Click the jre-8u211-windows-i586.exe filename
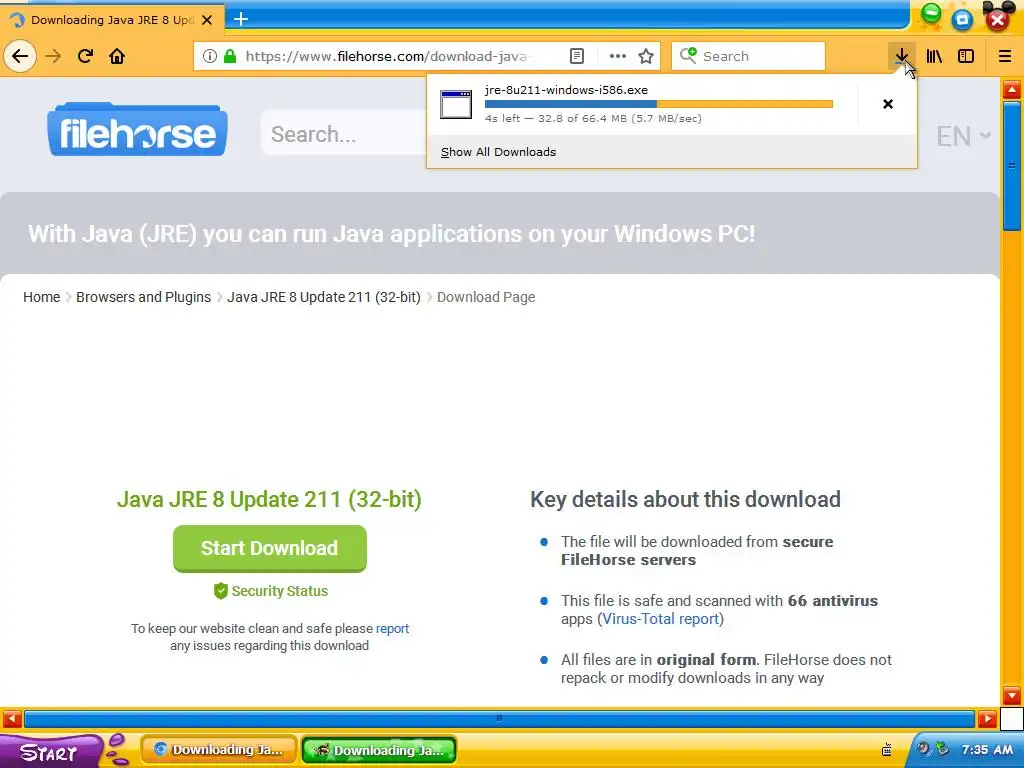This screenshot has width=1024, height=768. [566, 90]
